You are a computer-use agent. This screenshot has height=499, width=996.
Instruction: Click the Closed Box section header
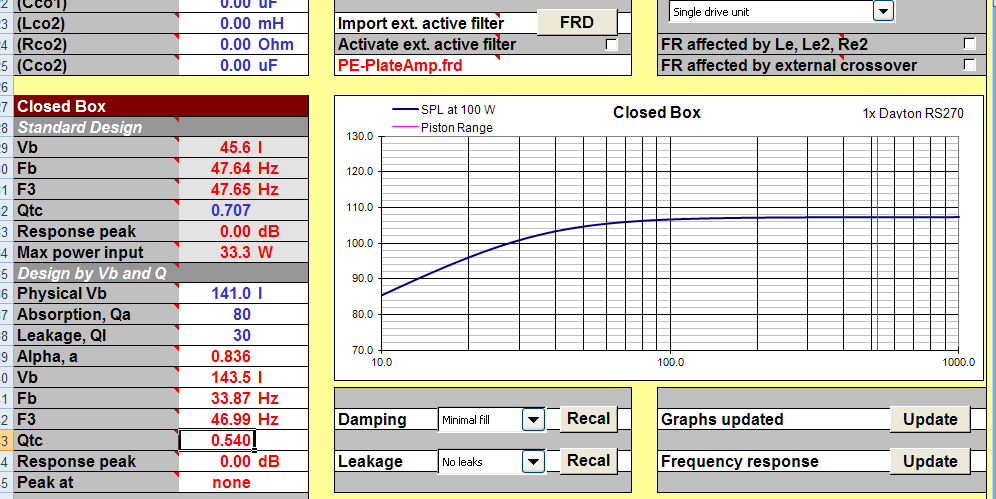point(161,106)
